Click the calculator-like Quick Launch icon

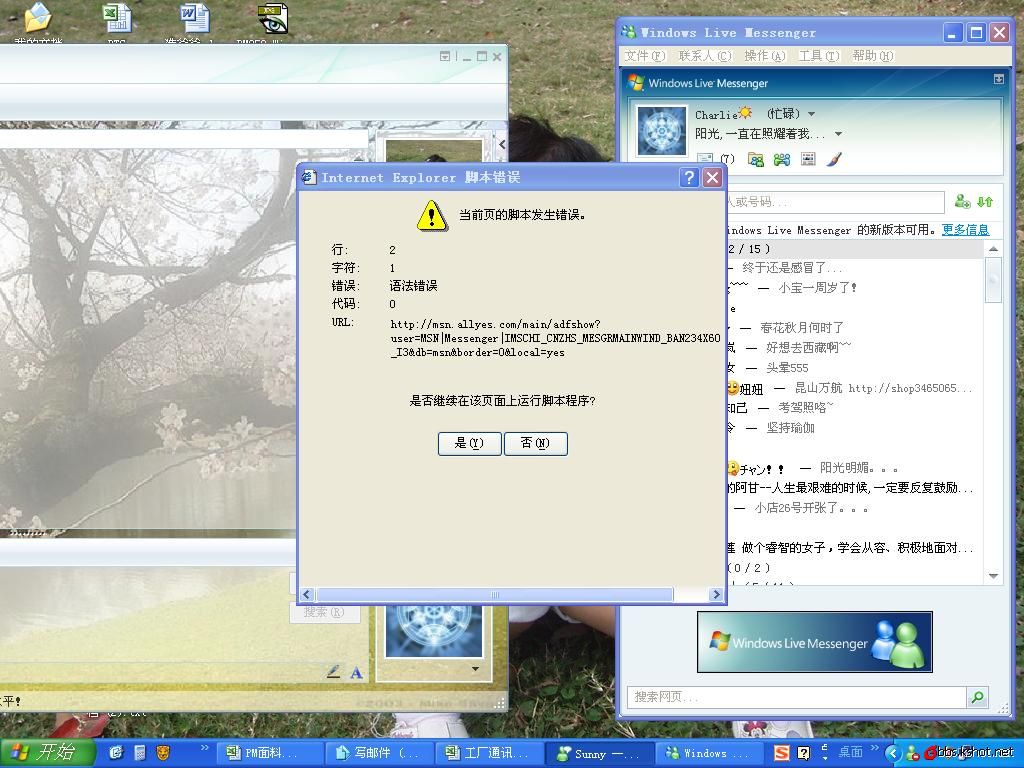pyautogui.click(x=140, y=753)
